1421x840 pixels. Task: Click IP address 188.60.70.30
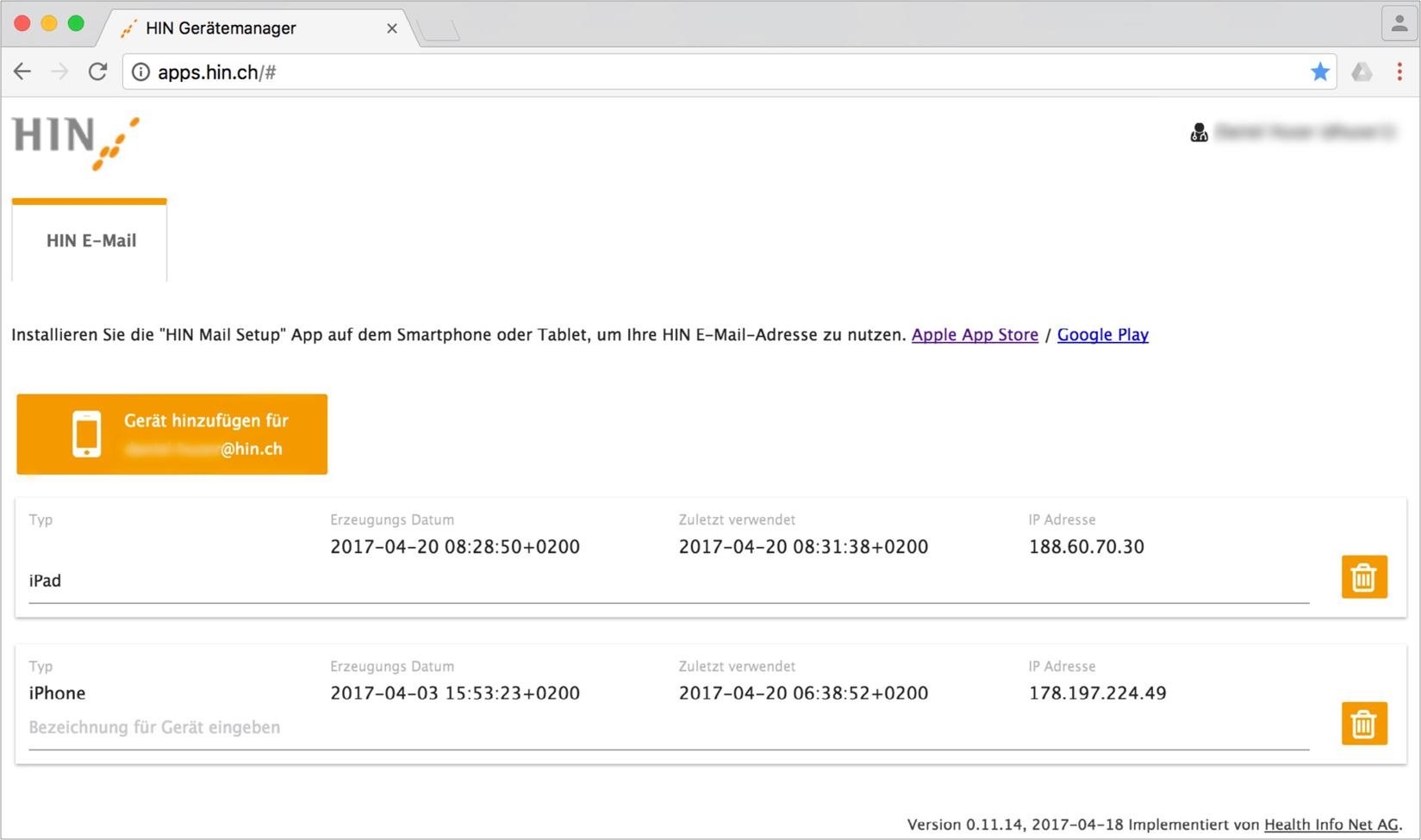point(1086,547)
